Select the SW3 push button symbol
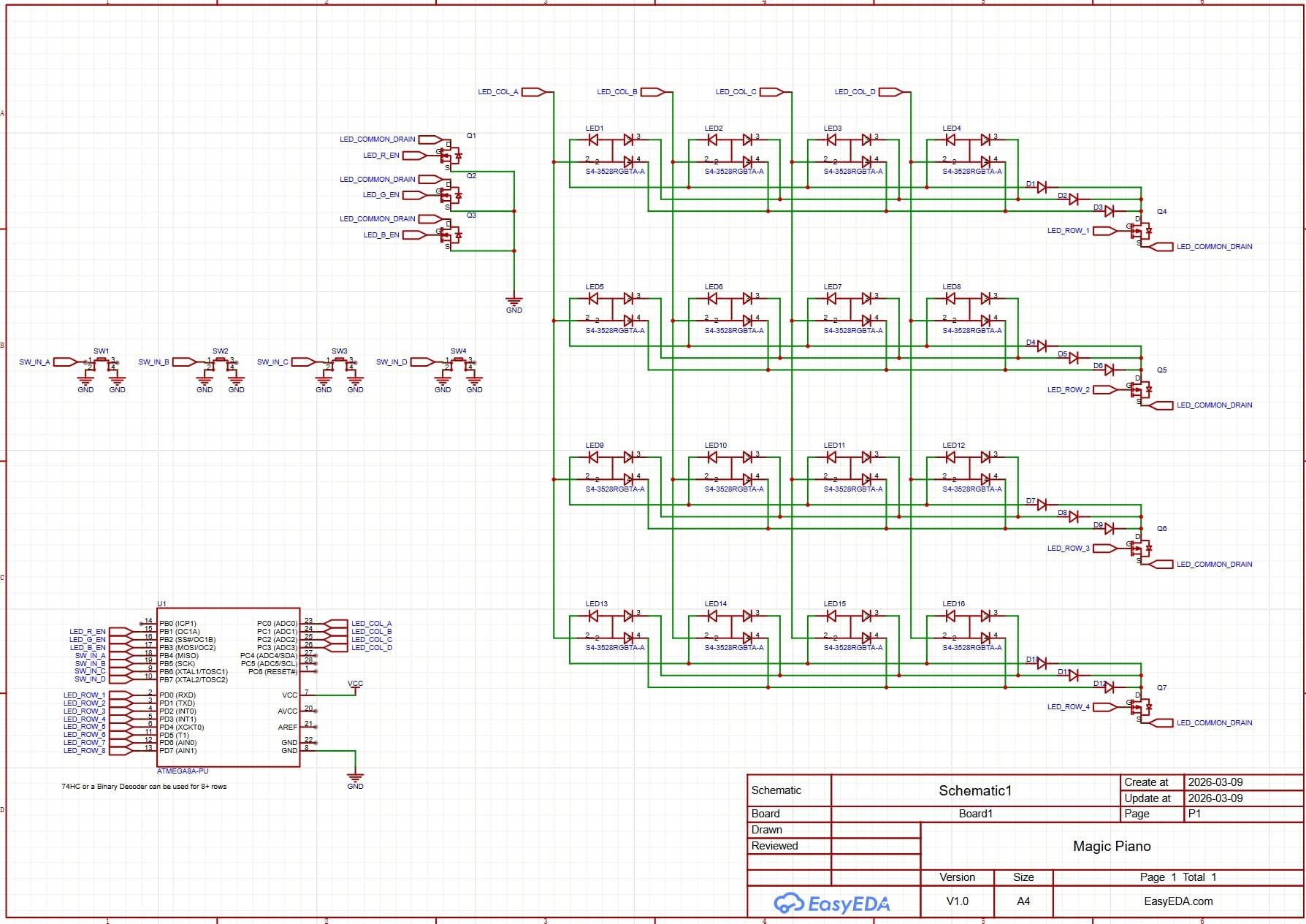 [x=340, y=362]
